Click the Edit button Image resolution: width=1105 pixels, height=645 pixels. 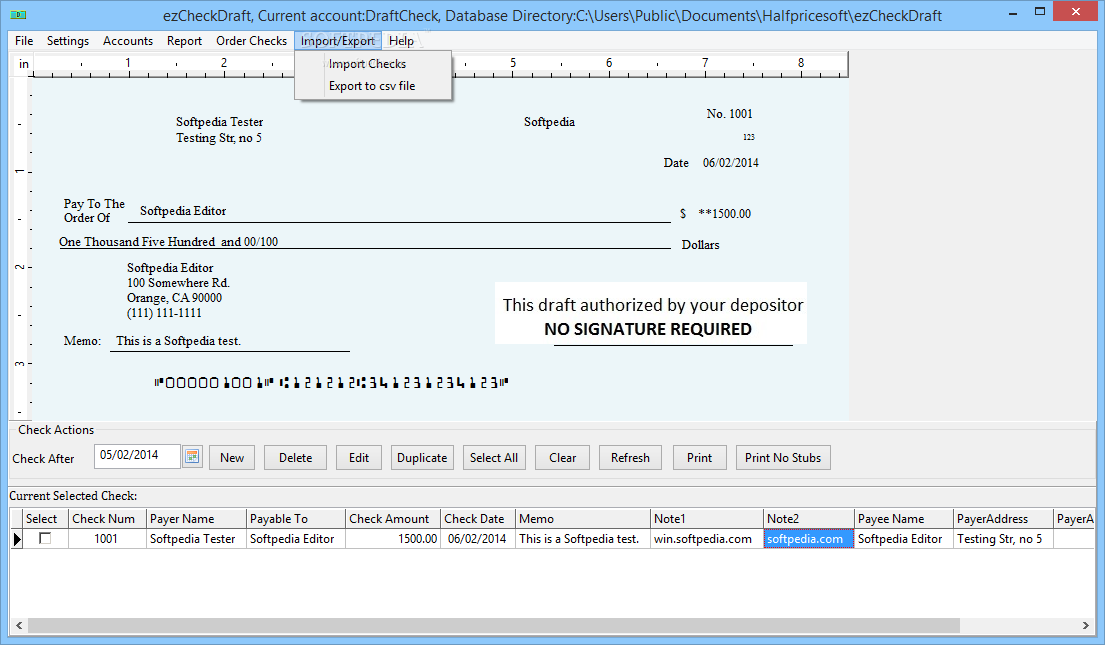(x=359, y=457)
